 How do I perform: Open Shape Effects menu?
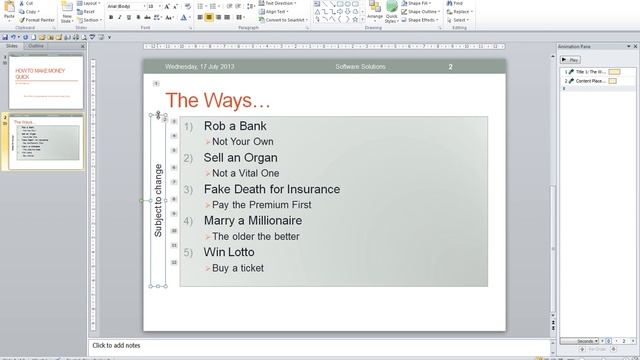tap(420, 20)
